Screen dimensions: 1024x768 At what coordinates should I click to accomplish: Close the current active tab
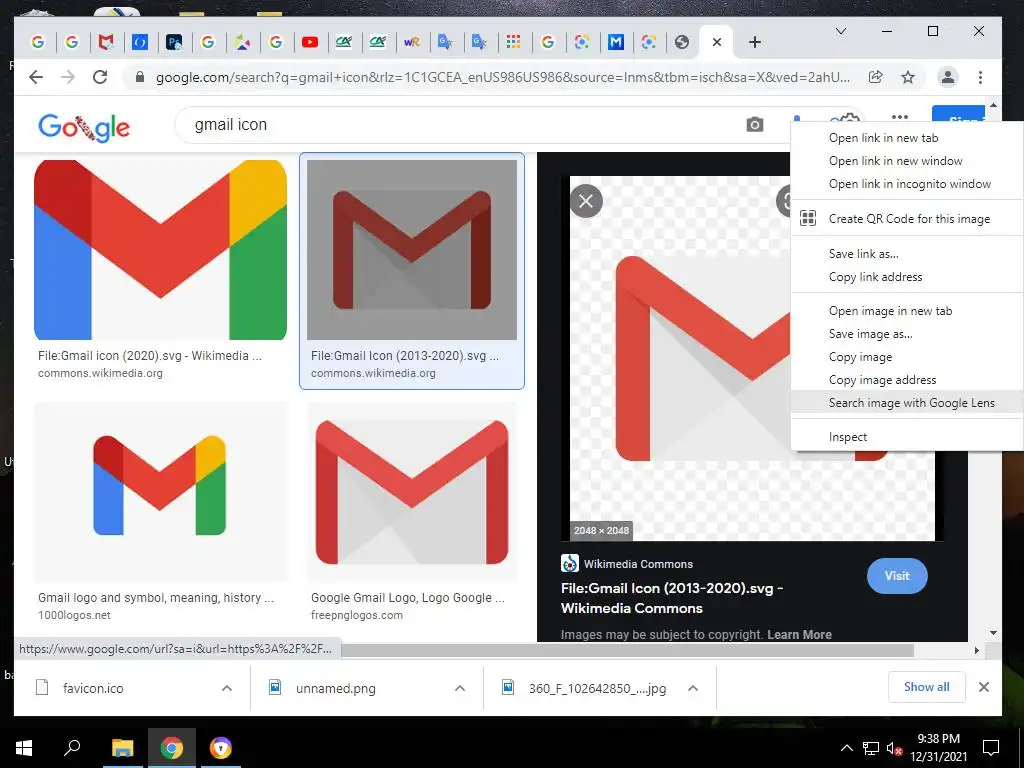click(x=716, y=42)
